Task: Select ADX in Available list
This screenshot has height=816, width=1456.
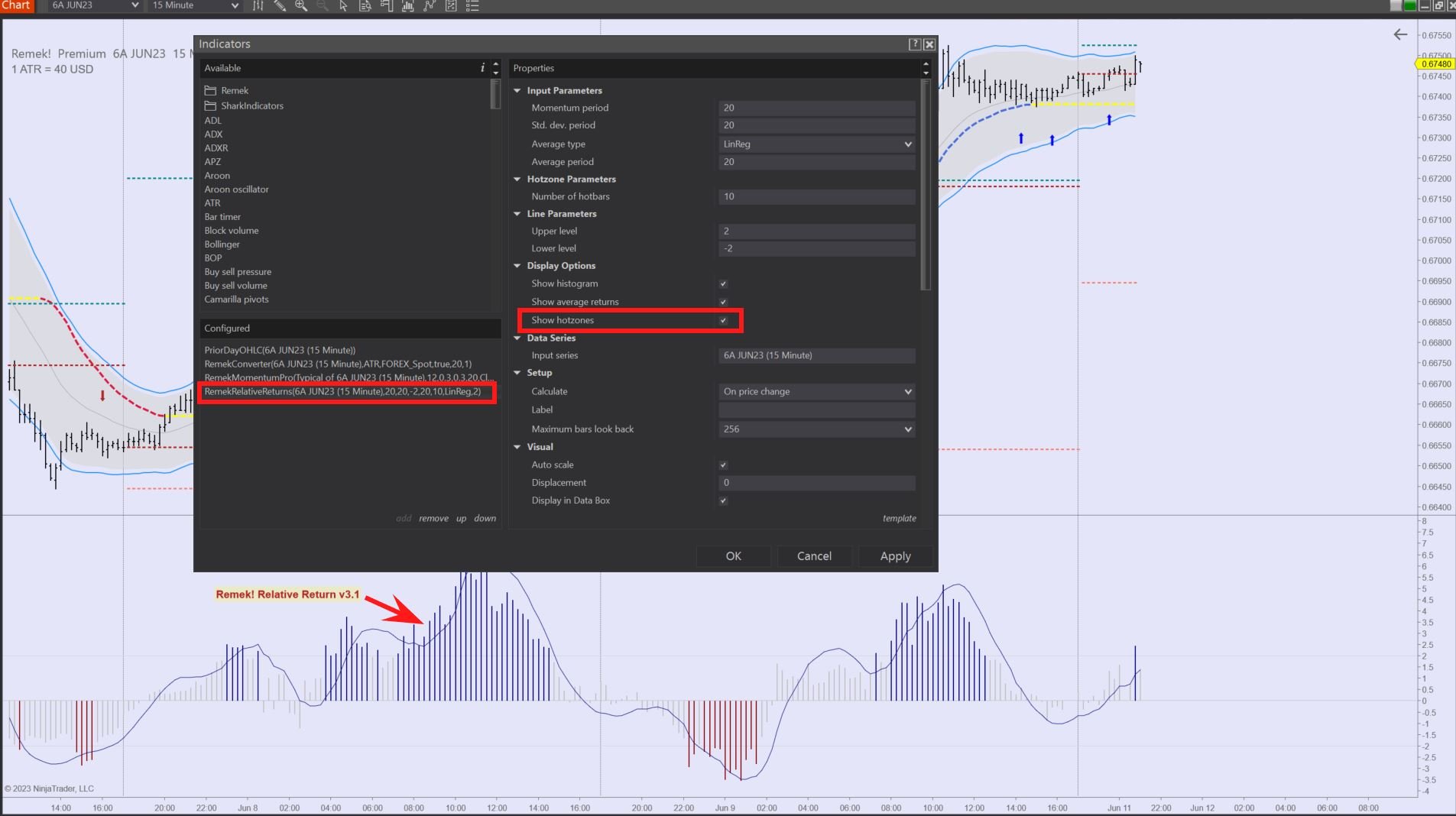Action: pos(213,134)
